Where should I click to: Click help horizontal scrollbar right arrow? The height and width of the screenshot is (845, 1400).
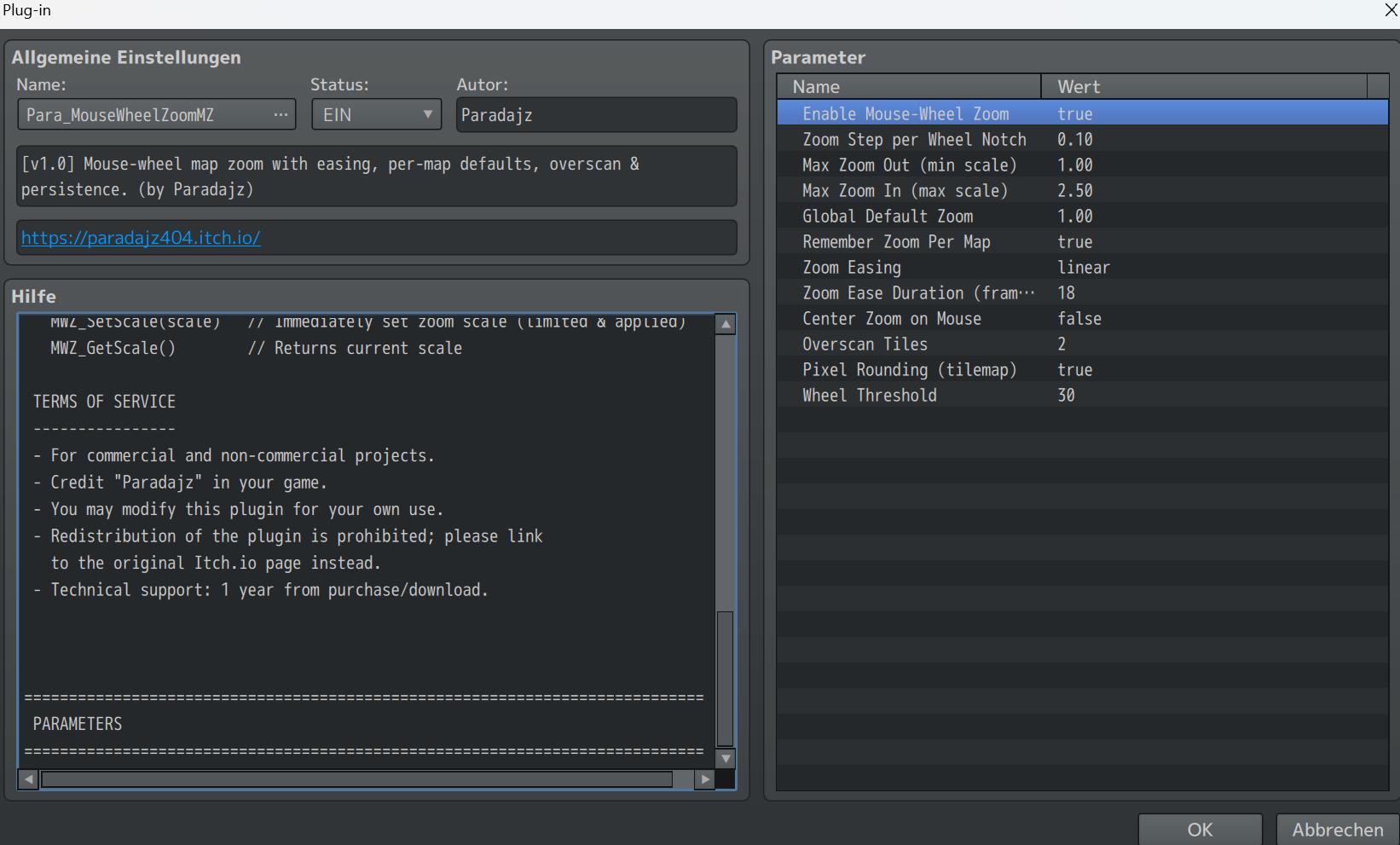click(x=705, y=778)
